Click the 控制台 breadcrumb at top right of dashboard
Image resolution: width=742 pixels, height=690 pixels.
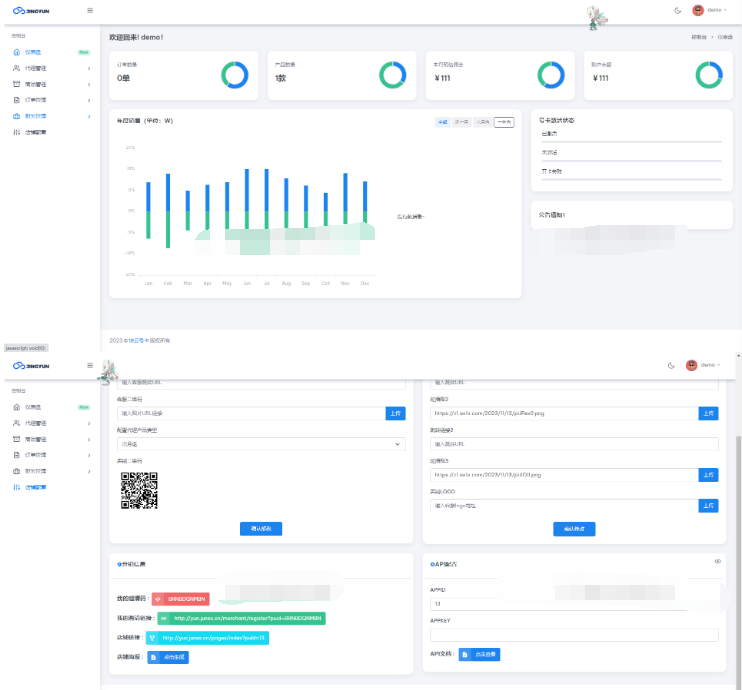click(696, 37)
